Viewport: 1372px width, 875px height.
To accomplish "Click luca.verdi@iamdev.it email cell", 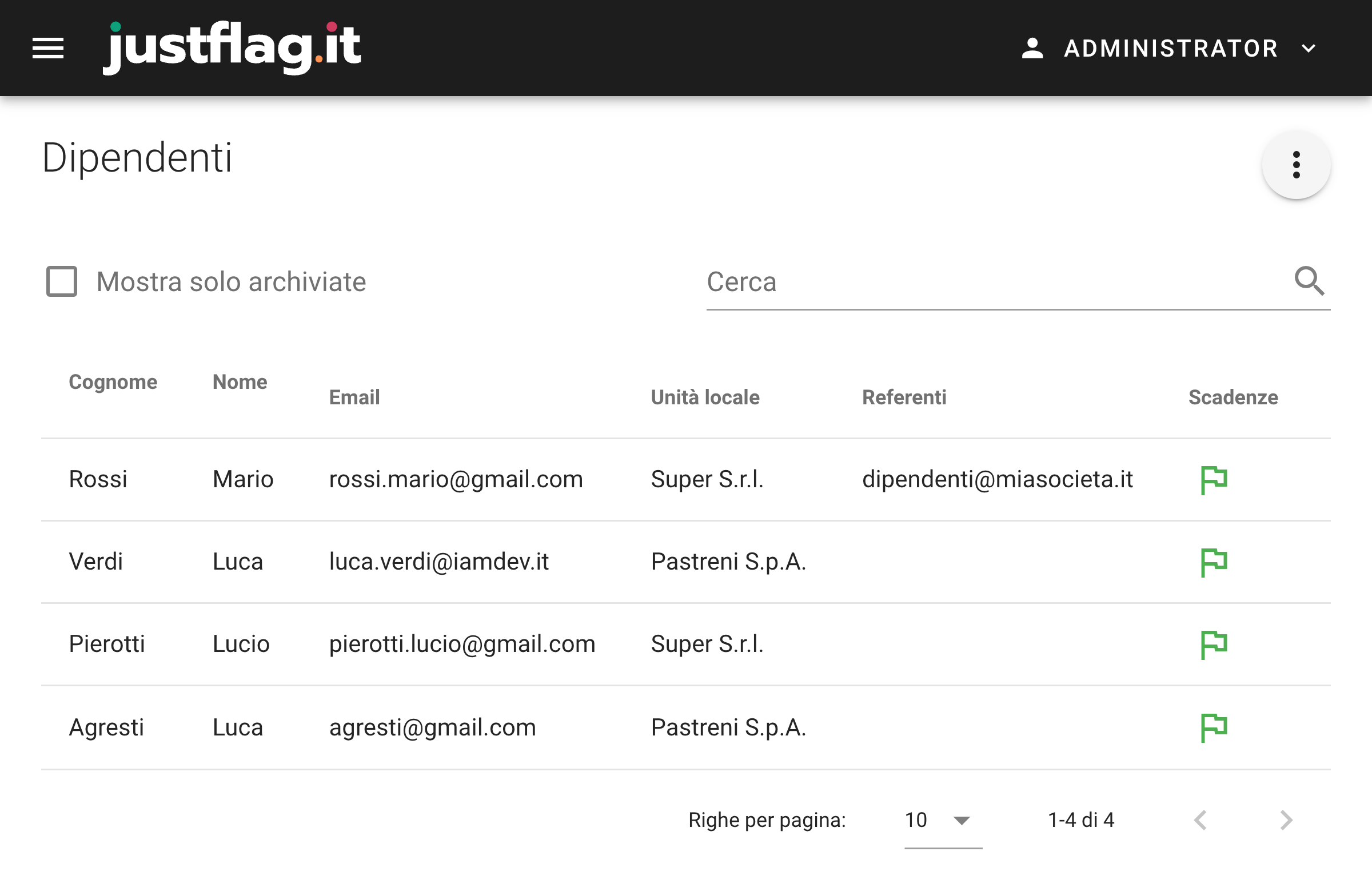I will coord(439,562).
